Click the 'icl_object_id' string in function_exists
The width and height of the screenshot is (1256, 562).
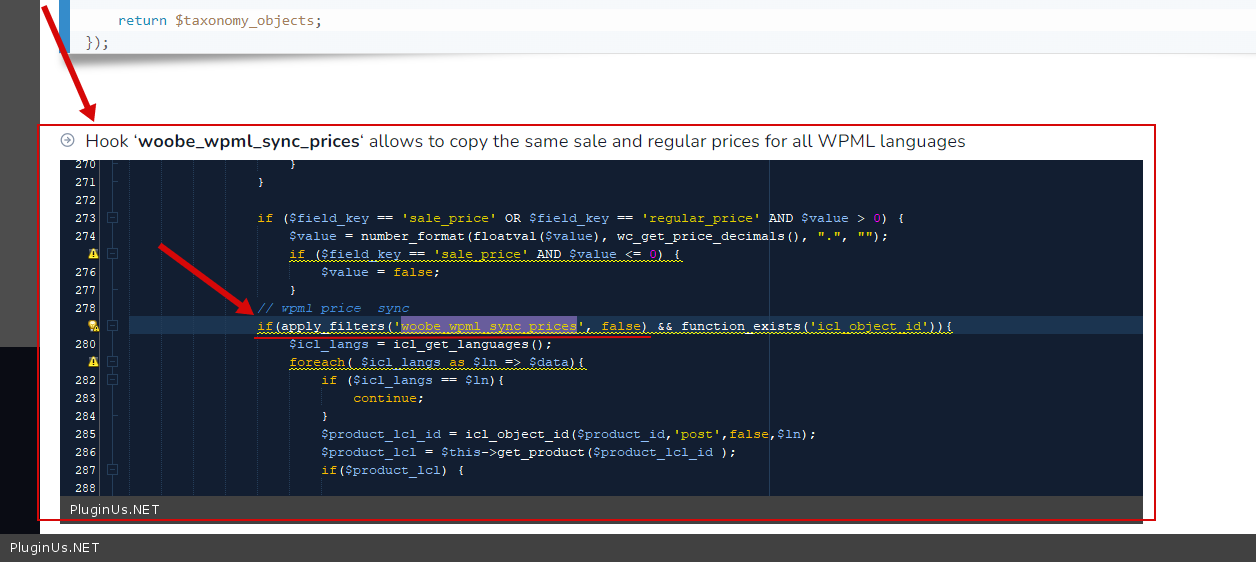tap(870, 326)
